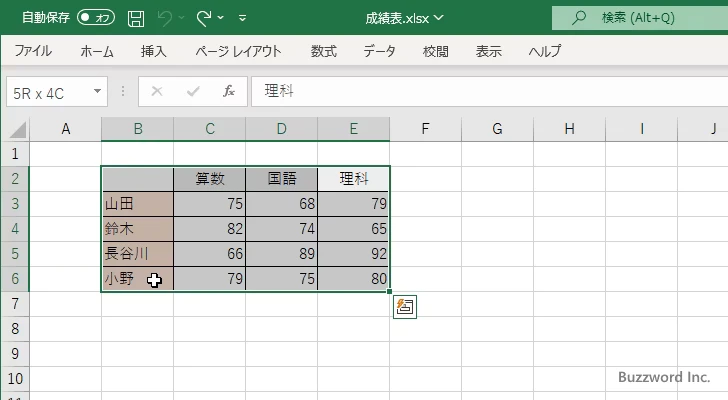This screenshot has height=400, width=728.
Task: Open the Quick Analysis icon below table
Action: [x=404, y=307]
